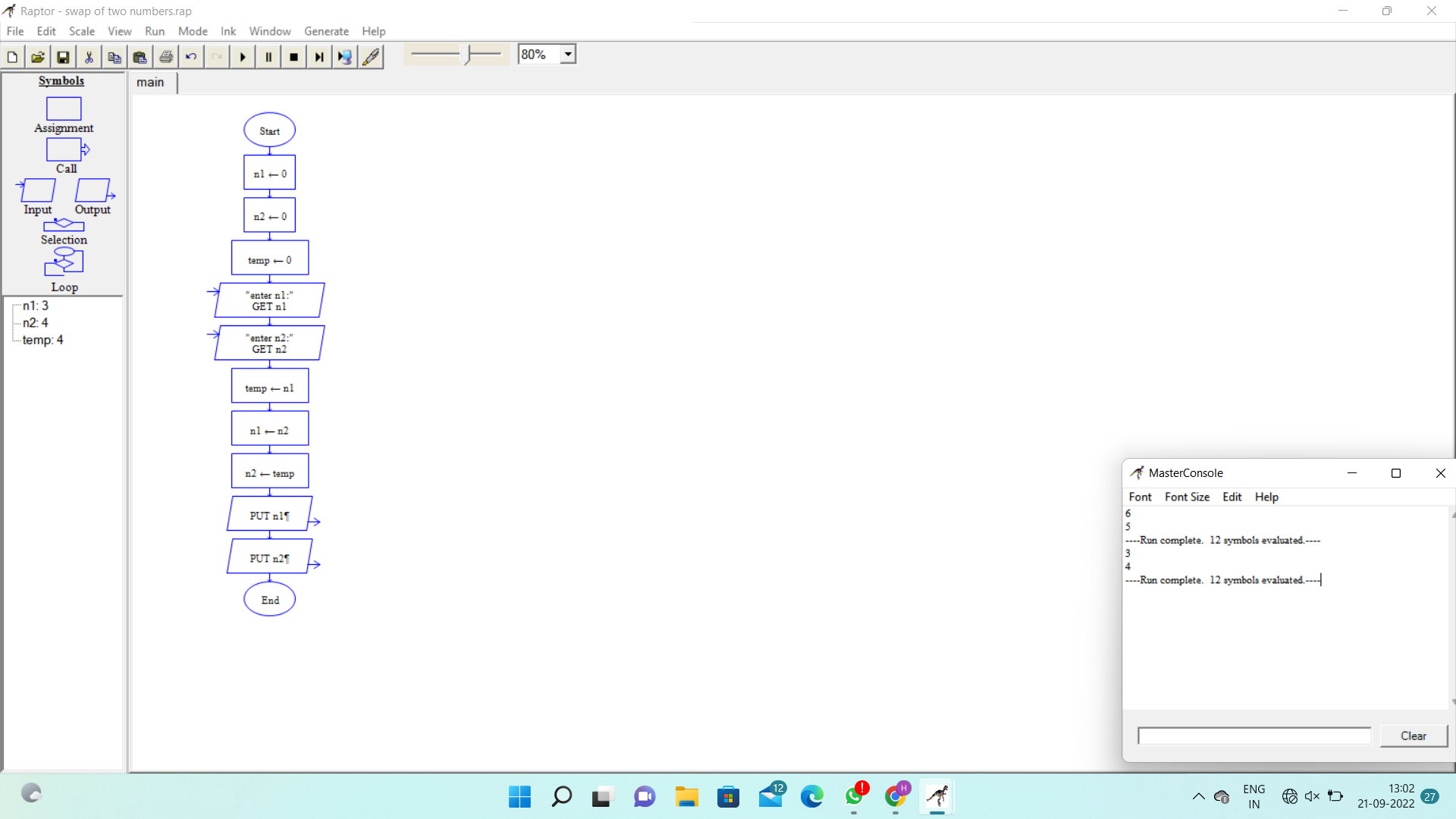The width and height of the screenshot is (1456, 819).
Task: Select the Assignment symbol
Action: (x=64, y=109)
